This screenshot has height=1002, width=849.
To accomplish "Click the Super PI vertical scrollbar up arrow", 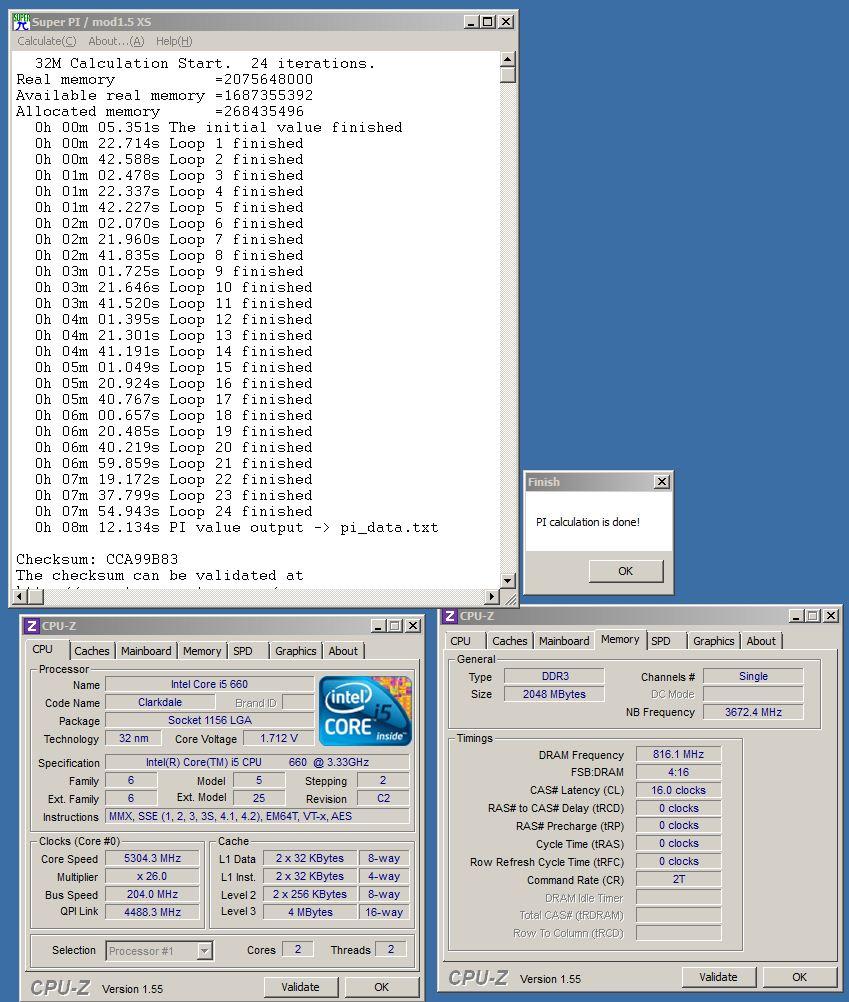I will (x=508, y=59).
